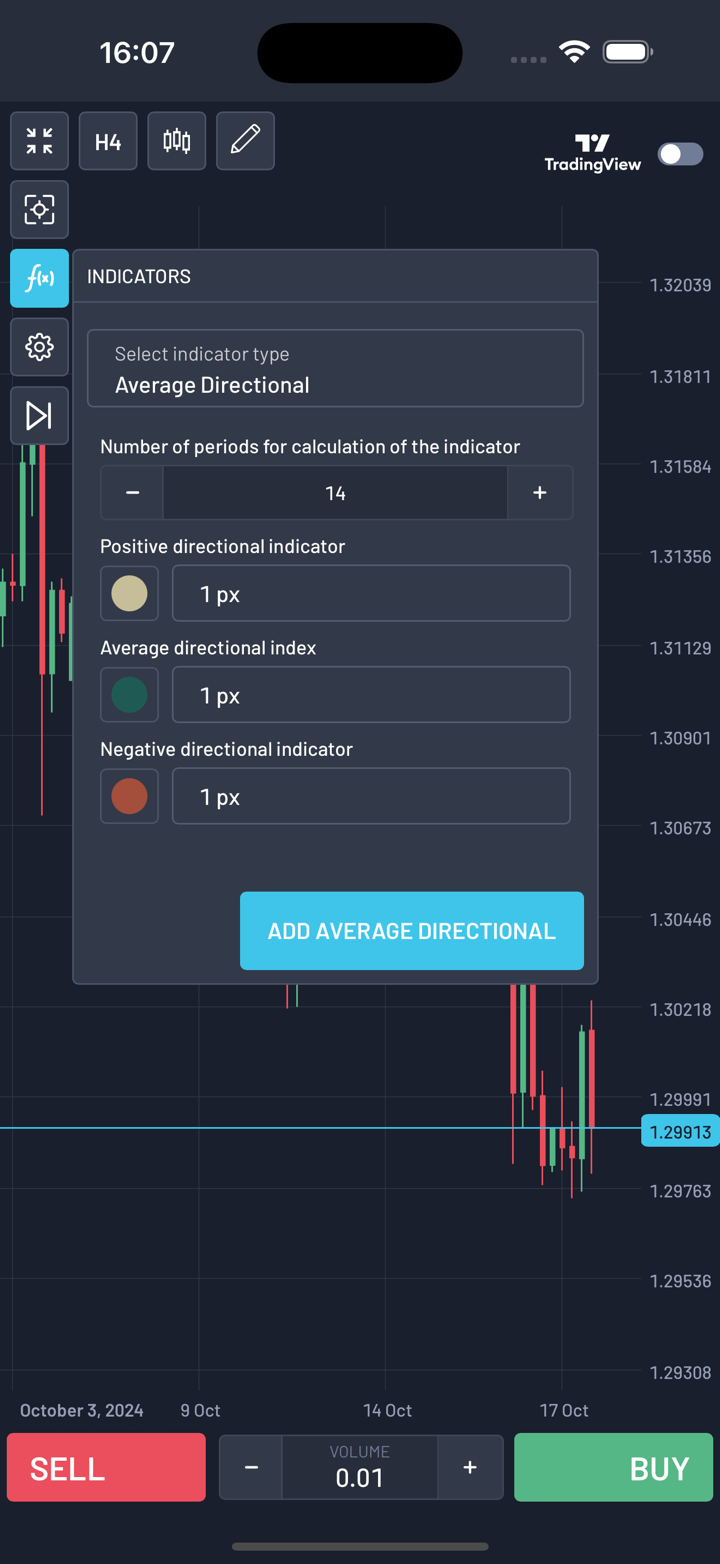This screenshot has width=720, height=1564.
Task: Toggle the f(x) indicators icon
Action: point(39,278)
